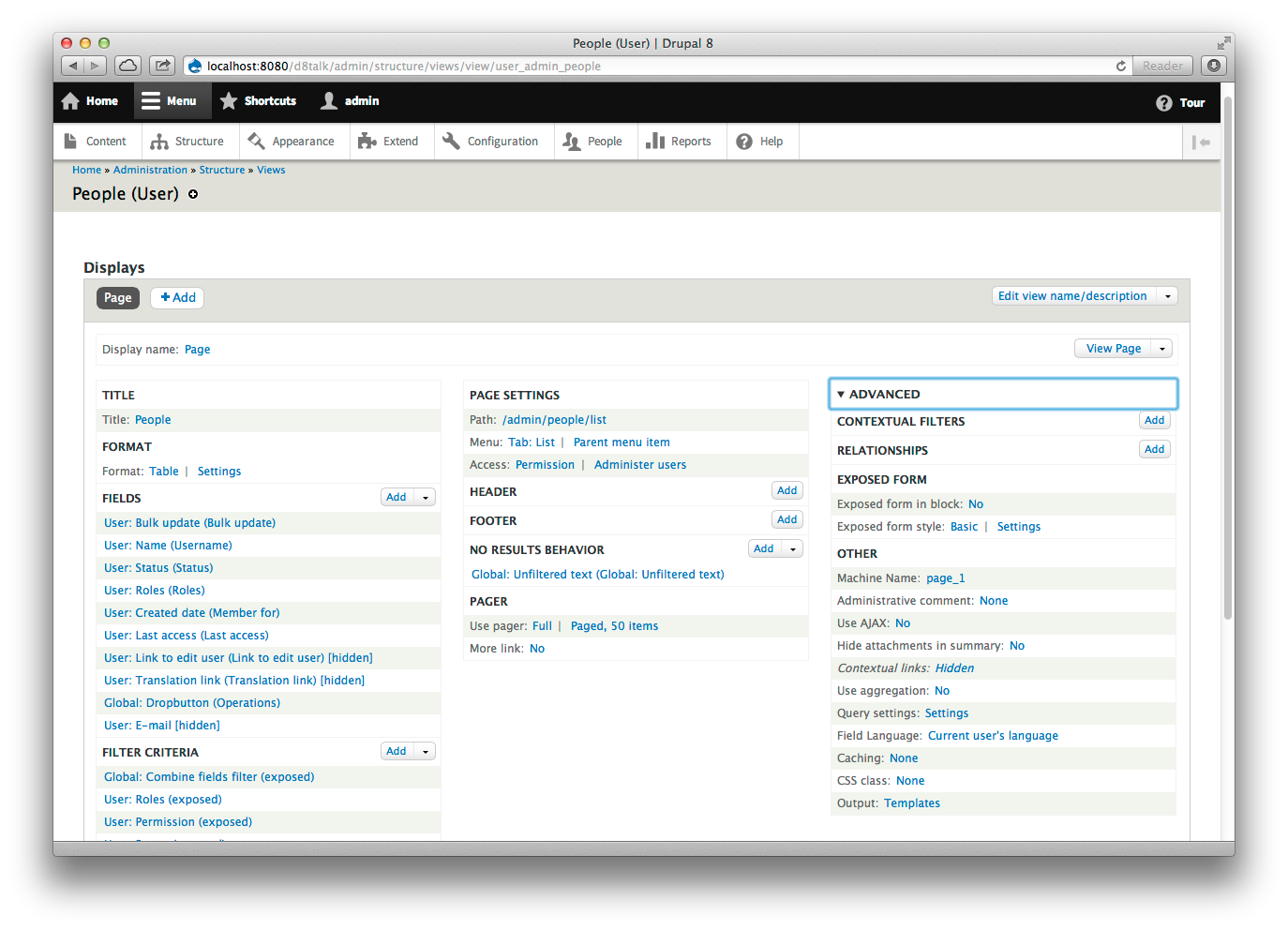Open the Fields Add dropdown arrow
This screenshot has height=930, width=1288.
pos(426,498)
